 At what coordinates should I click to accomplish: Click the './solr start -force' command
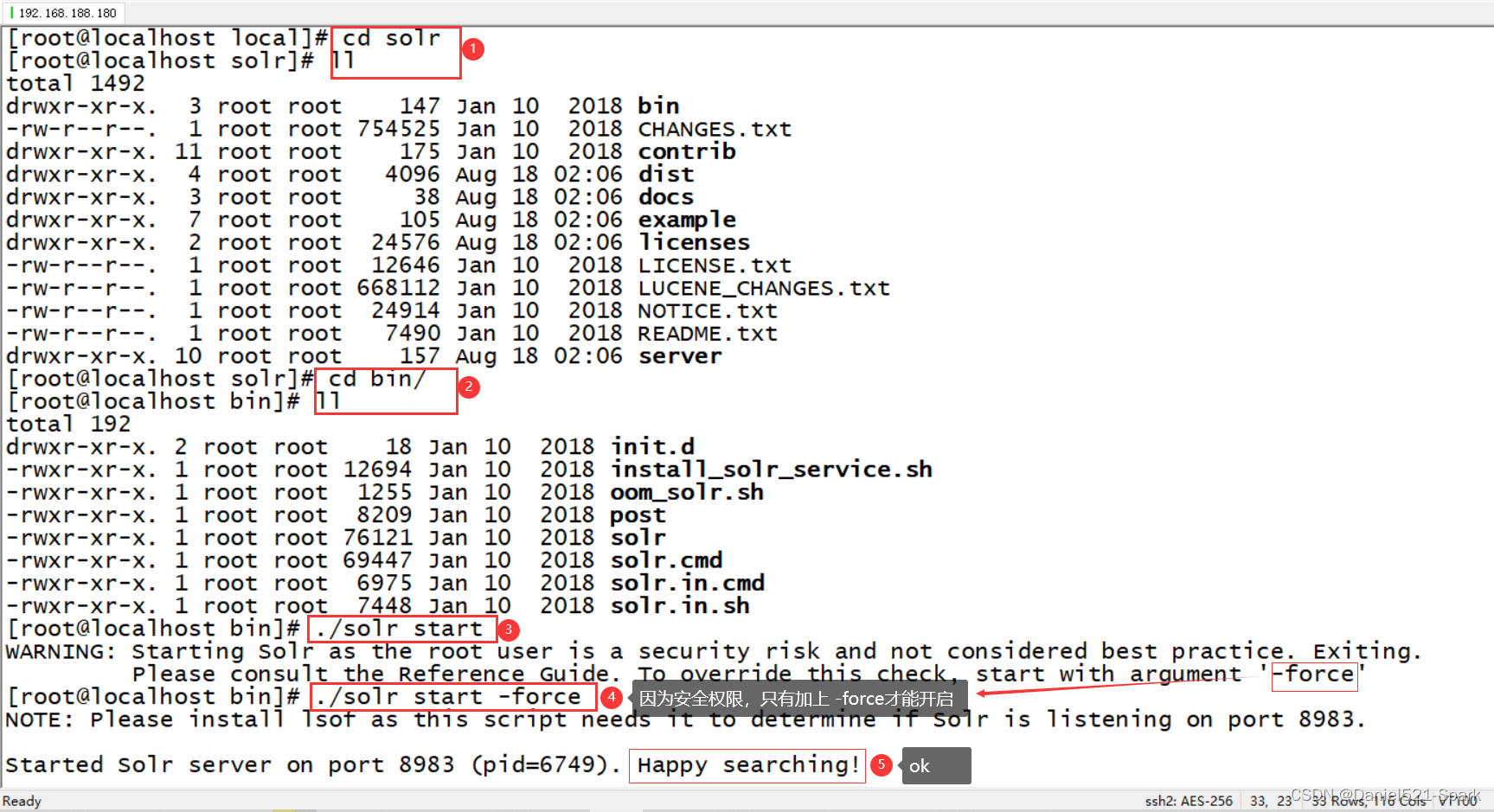448,697
